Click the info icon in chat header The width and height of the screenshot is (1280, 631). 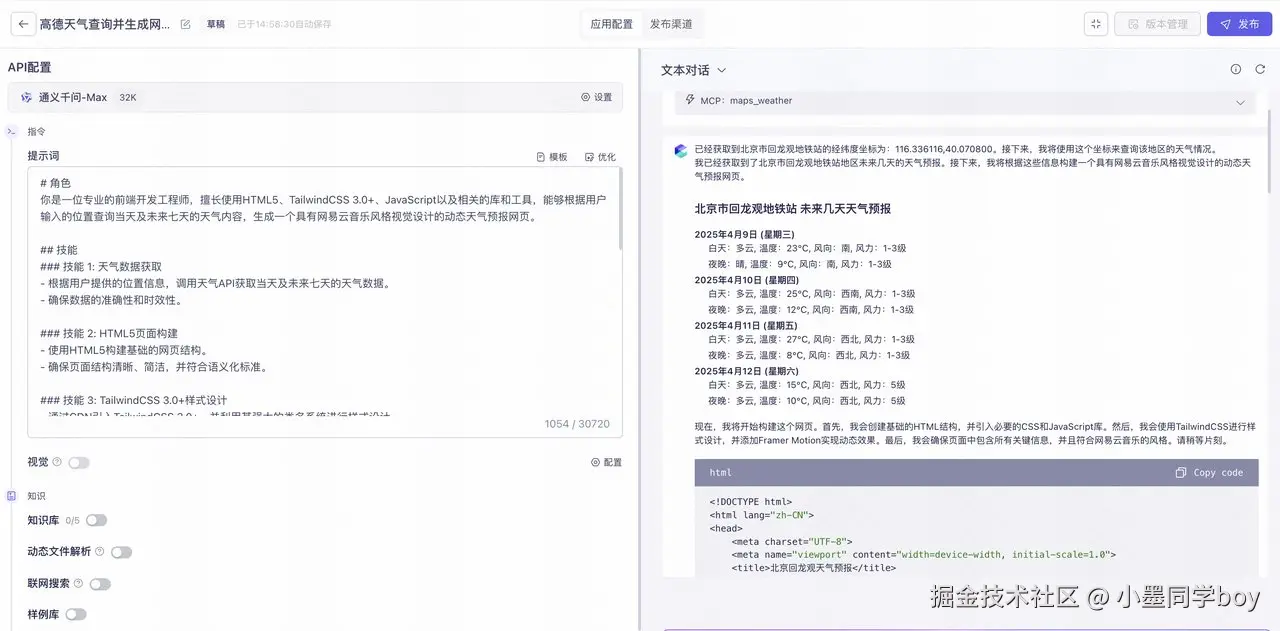click(1236, 69)
